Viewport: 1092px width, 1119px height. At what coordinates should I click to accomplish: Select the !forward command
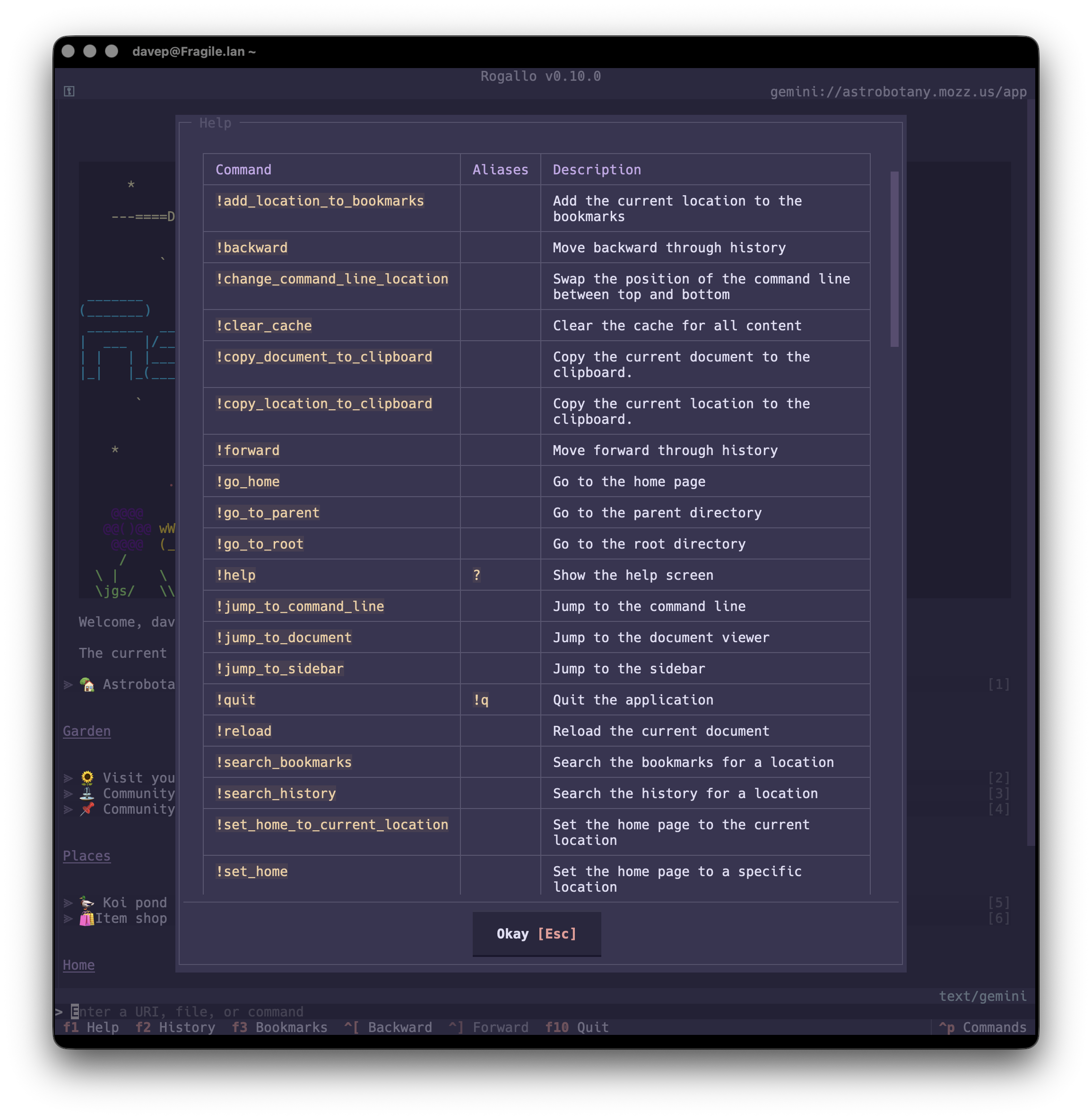[x=247, y=451]
